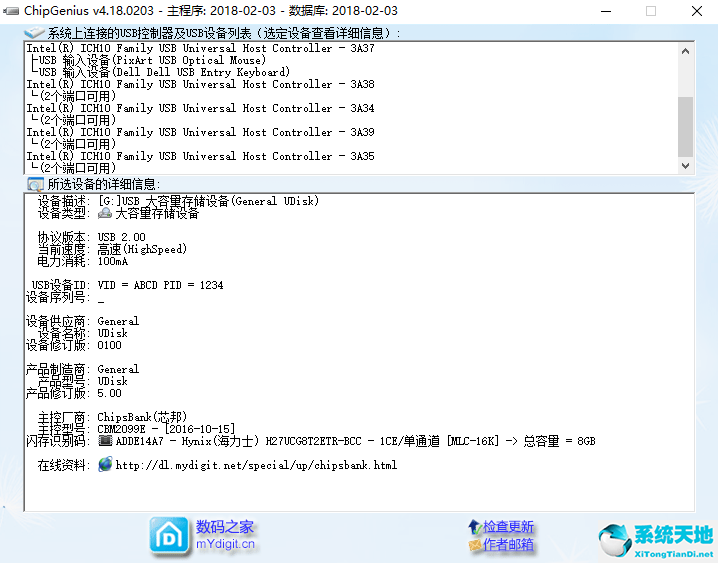718x563 pixels.
Task: Click the device list scroll down arrow
Action: coord(685,166)
